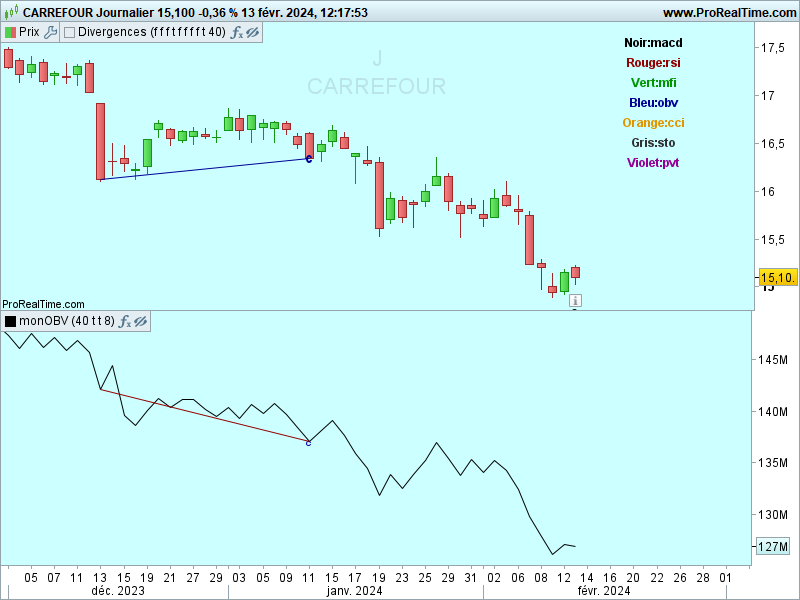Click the Bleu:obv legend entry

click(653, 103)
